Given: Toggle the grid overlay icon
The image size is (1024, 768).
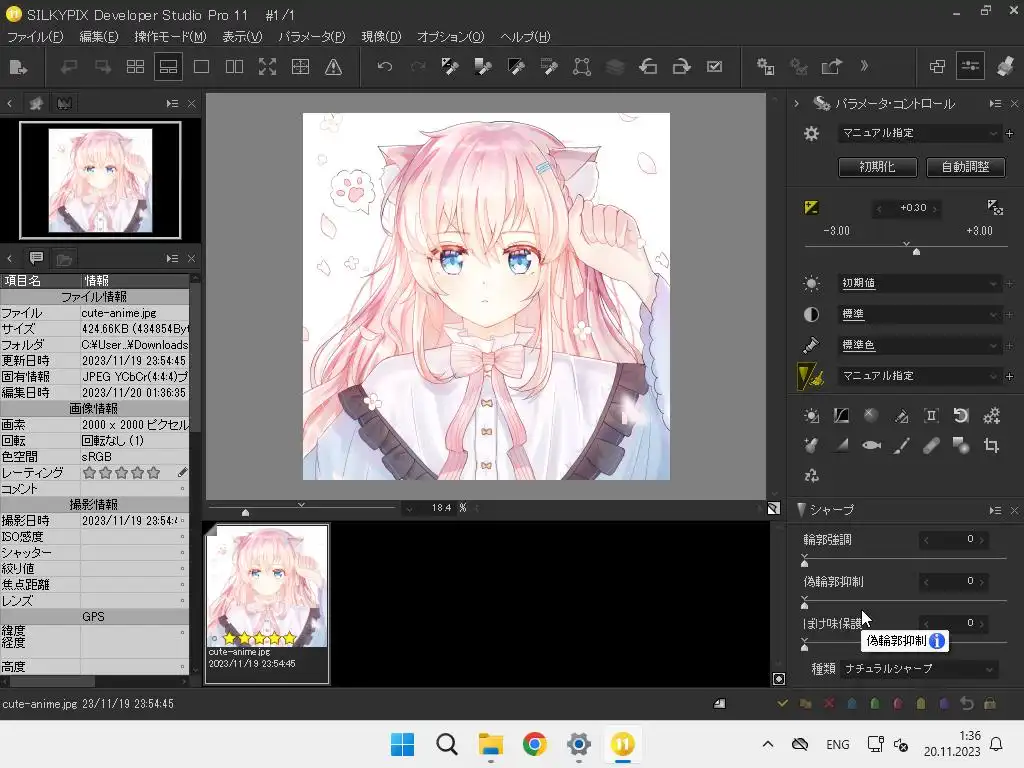Looking at the screenshot, I should (300, 67).
